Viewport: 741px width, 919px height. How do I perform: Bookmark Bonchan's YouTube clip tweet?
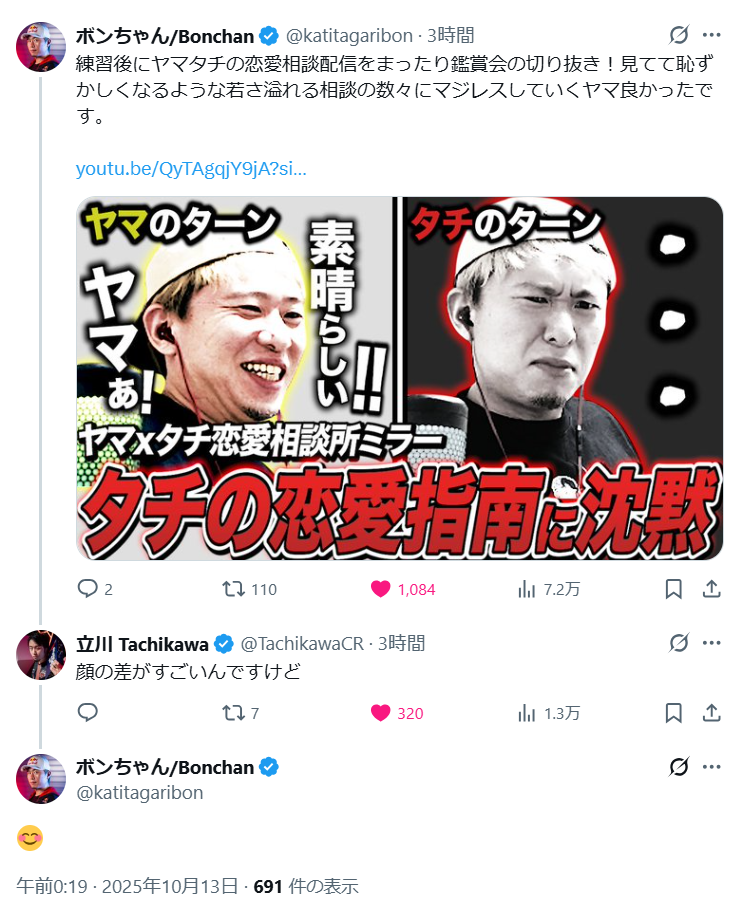[674, 589]
